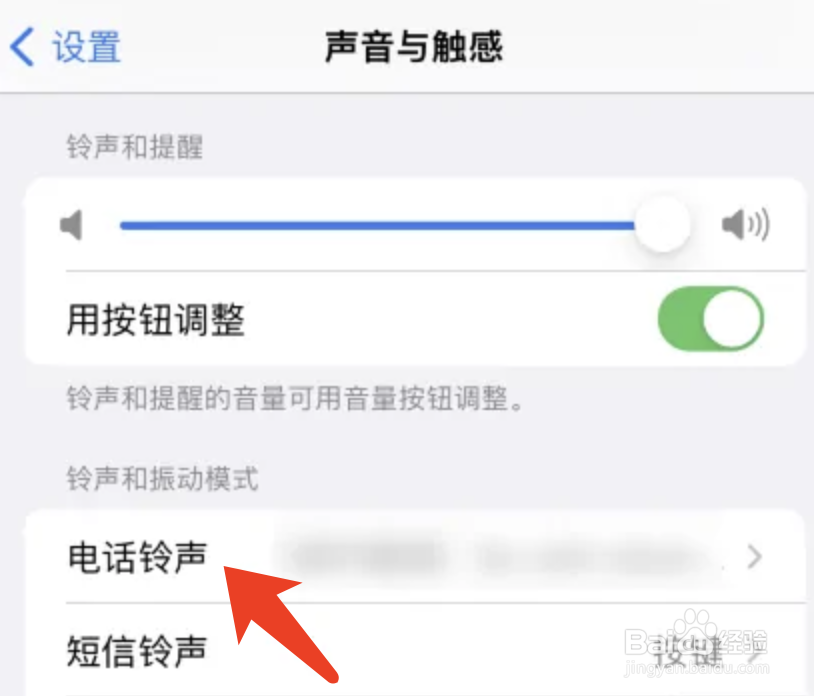Click the 铃声和提醒 section header
Image resolution: width=814 pixels, height=696 pixels.
(x=135, y=146)
